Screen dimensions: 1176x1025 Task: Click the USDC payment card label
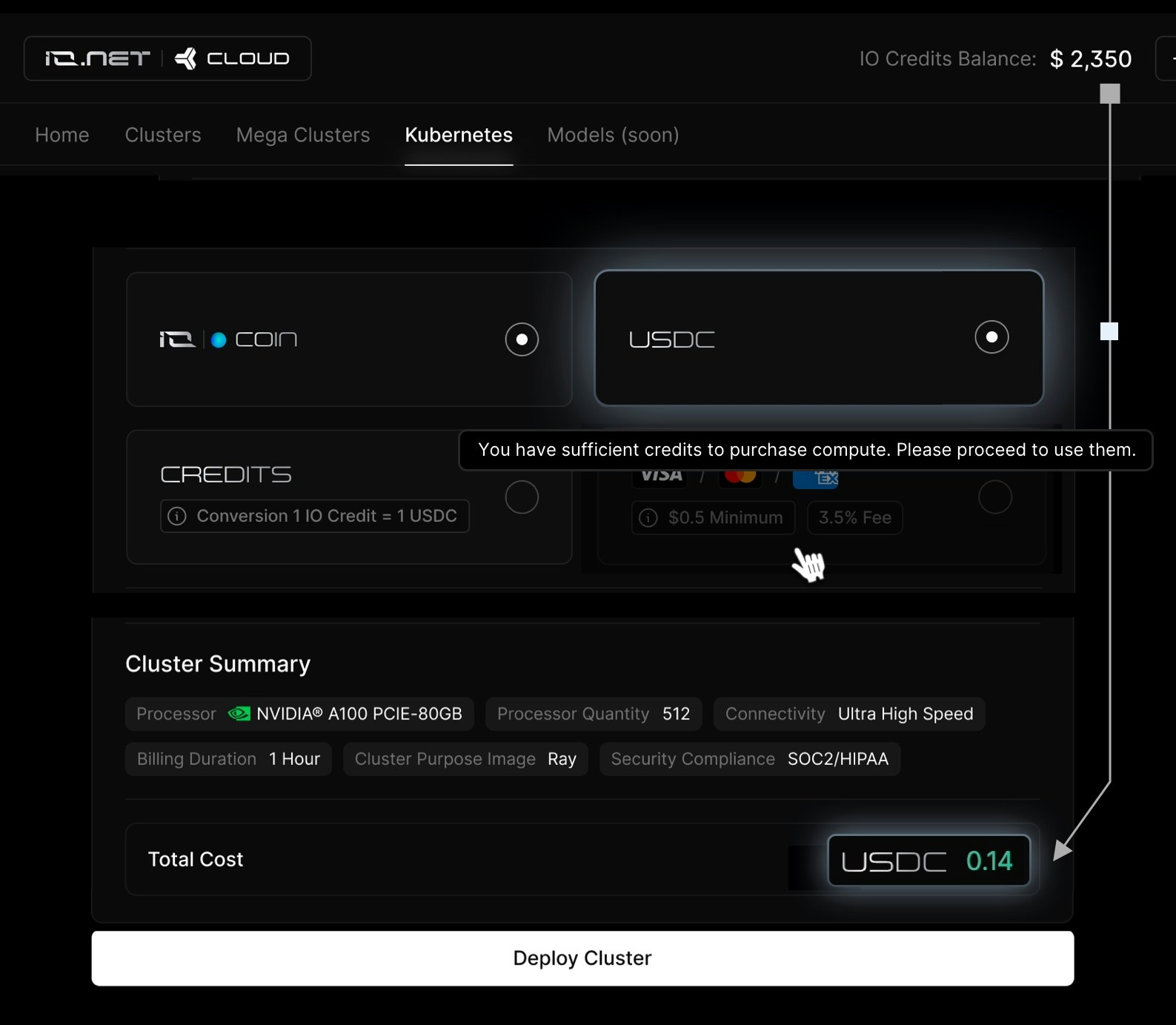coord(672,339)
